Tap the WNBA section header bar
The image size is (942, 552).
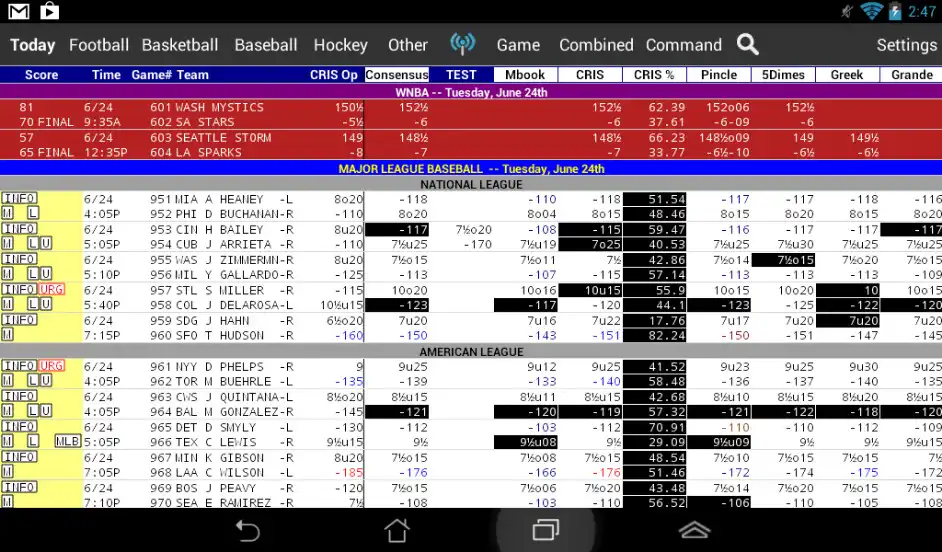(471, 92)
